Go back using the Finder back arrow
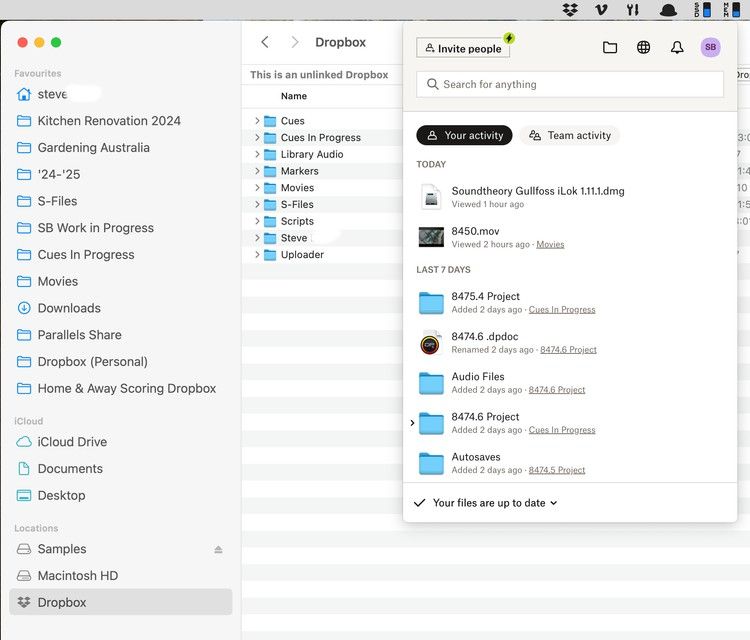Viewport: 750px width, 640px height. click(x=265, y=42)
